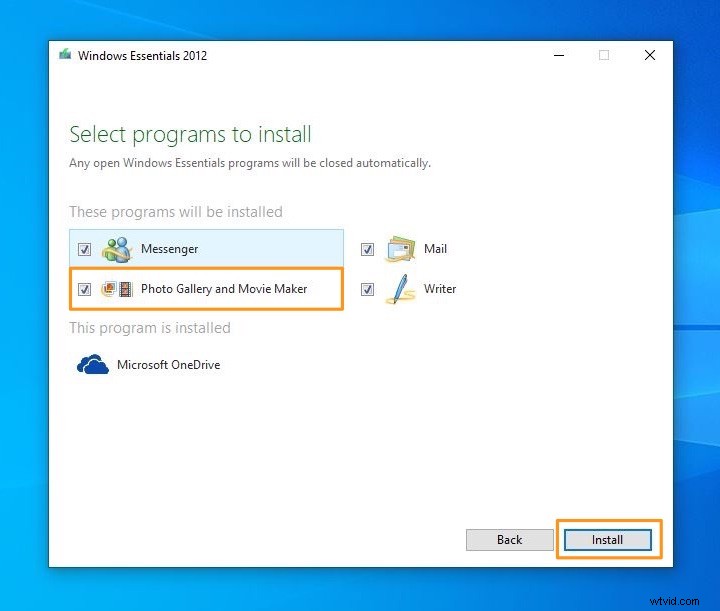Toggle the Photo Gallery and Movie Maker checkbox
The width and height of the screenshot is (720, 611).
84,289
